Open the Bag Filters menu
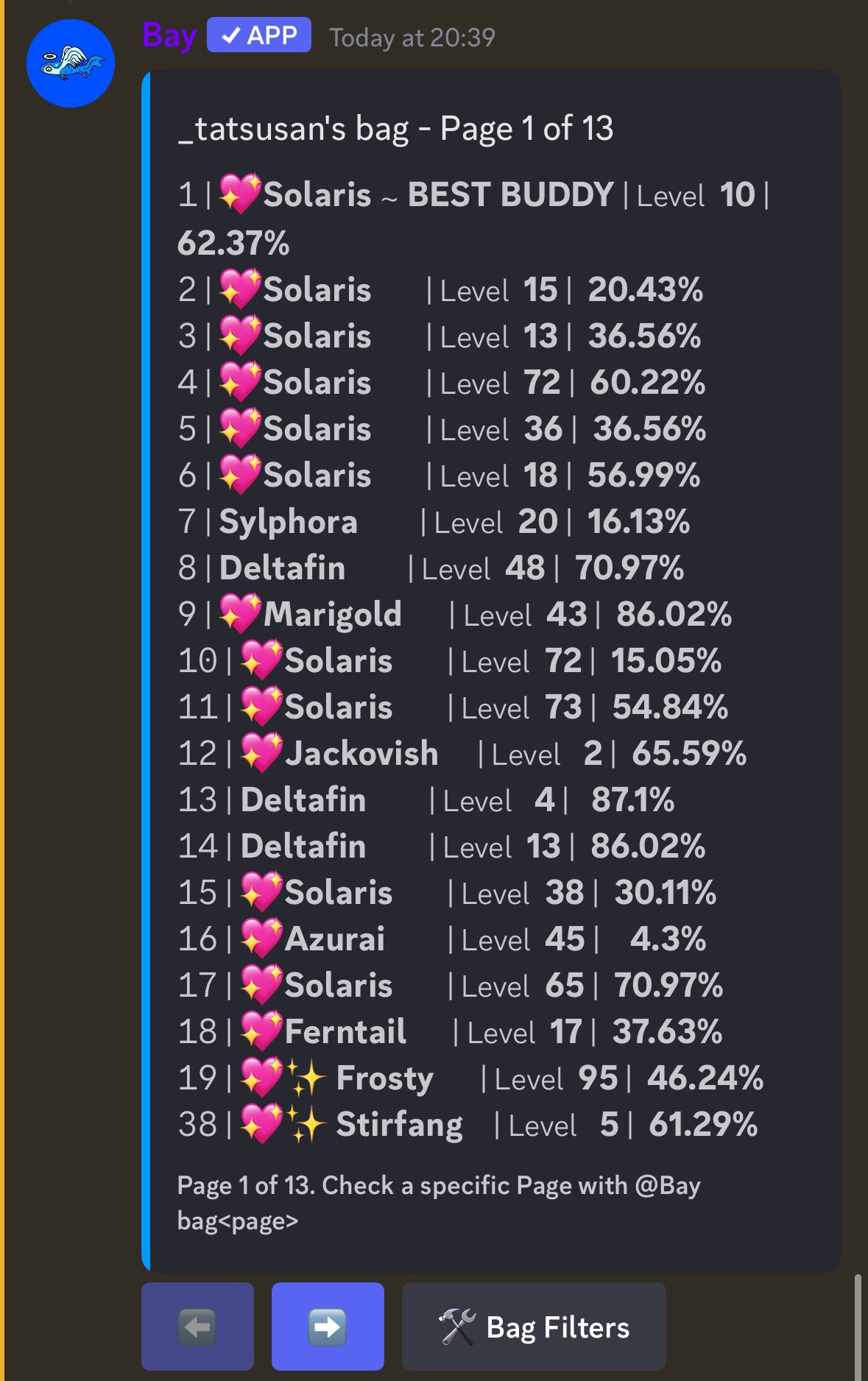 534,1327
